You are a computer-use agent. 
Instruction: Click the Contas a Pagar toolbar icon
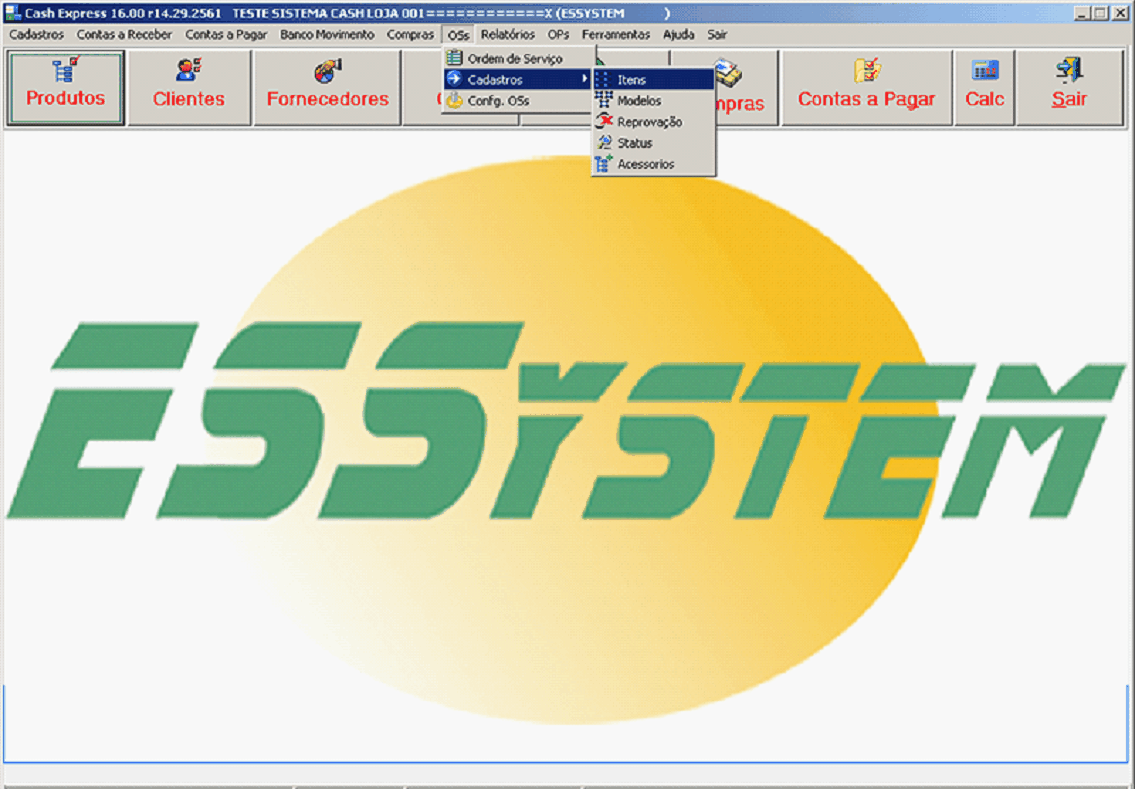click(866, 87)
